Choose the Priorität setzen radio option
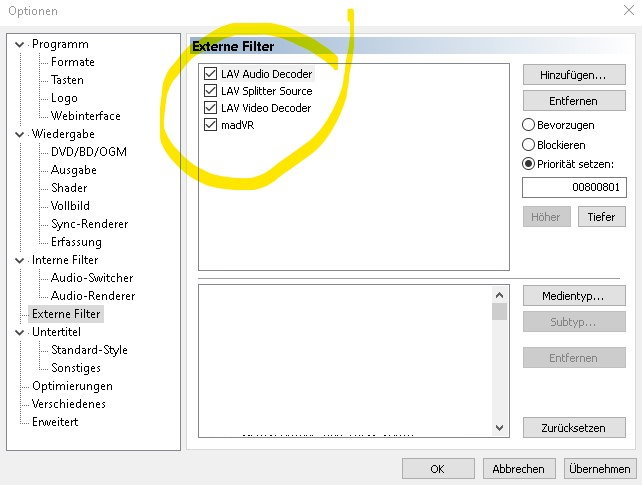 coord(528,164)
